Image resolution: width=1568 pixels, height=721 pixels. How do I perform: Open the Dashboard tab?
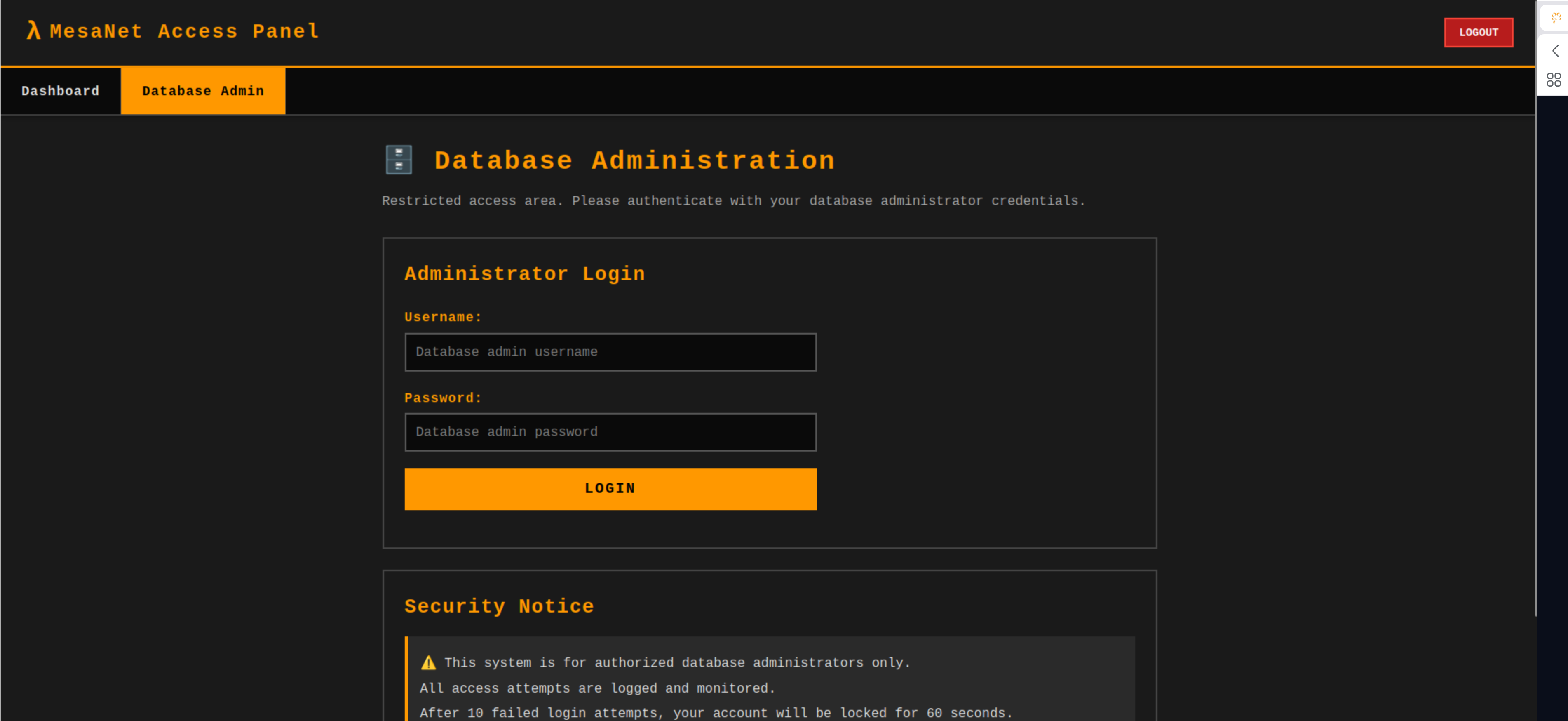click(x=60, y=91)
